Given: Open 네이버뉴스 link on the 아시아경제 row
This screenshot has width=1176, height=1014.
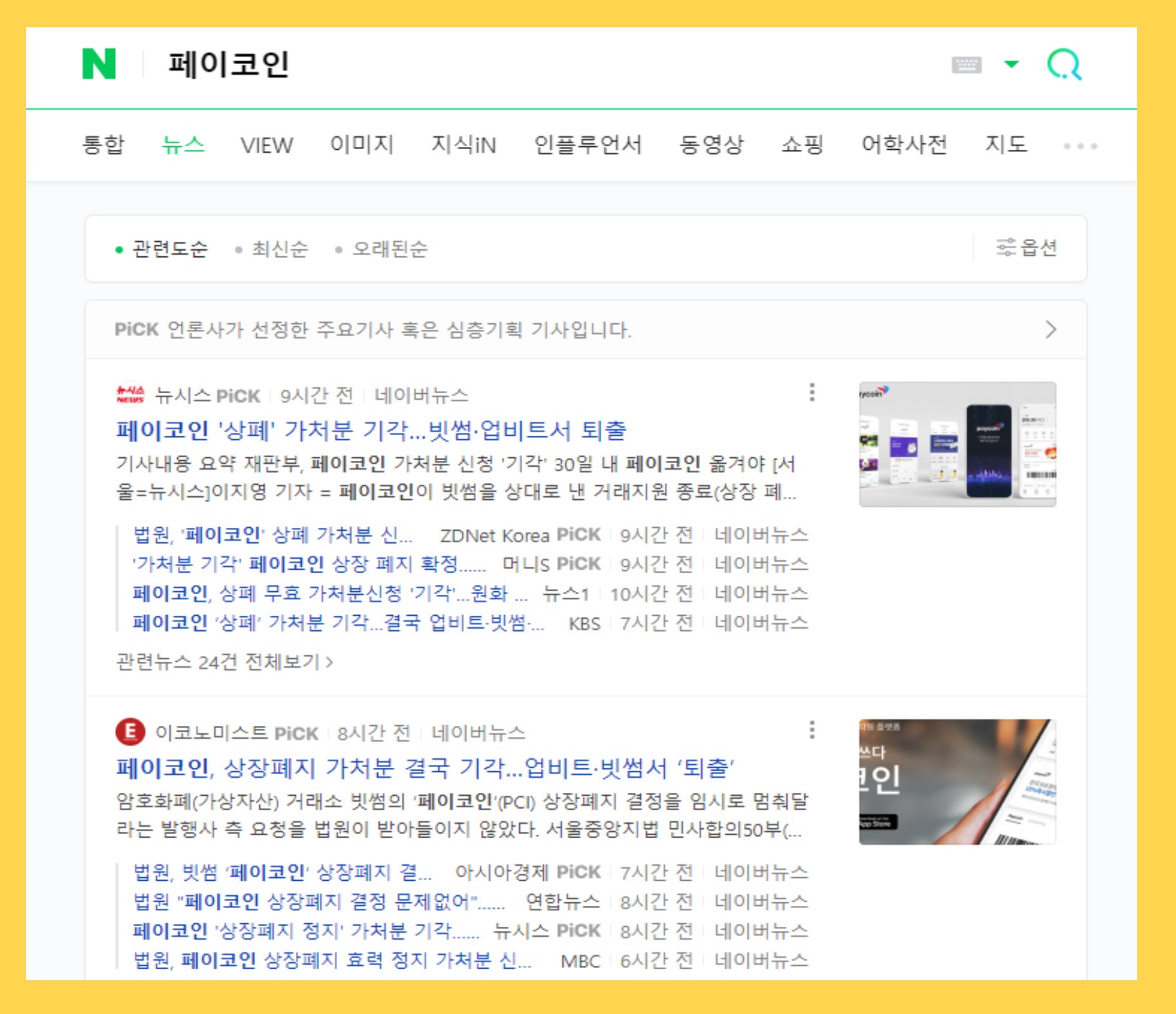Looking at the screenshot, I should [761, 873].
